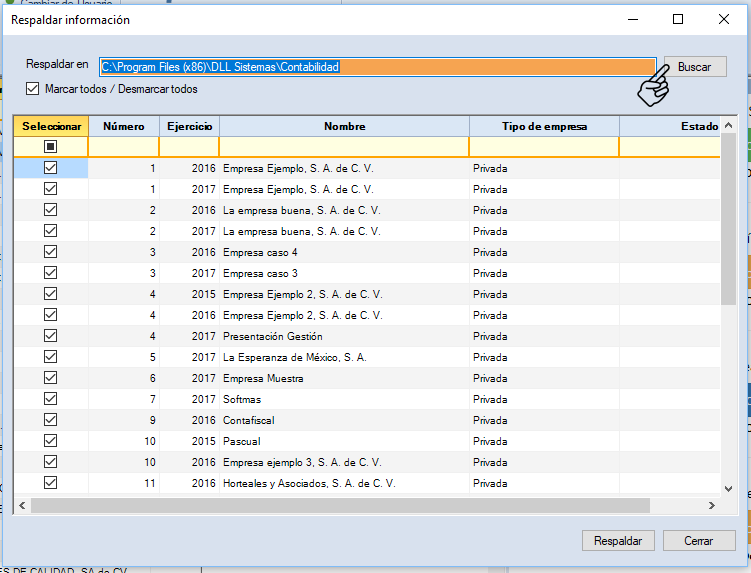Click the Respaldar button
751x573 pixels.
pos(617,540)
